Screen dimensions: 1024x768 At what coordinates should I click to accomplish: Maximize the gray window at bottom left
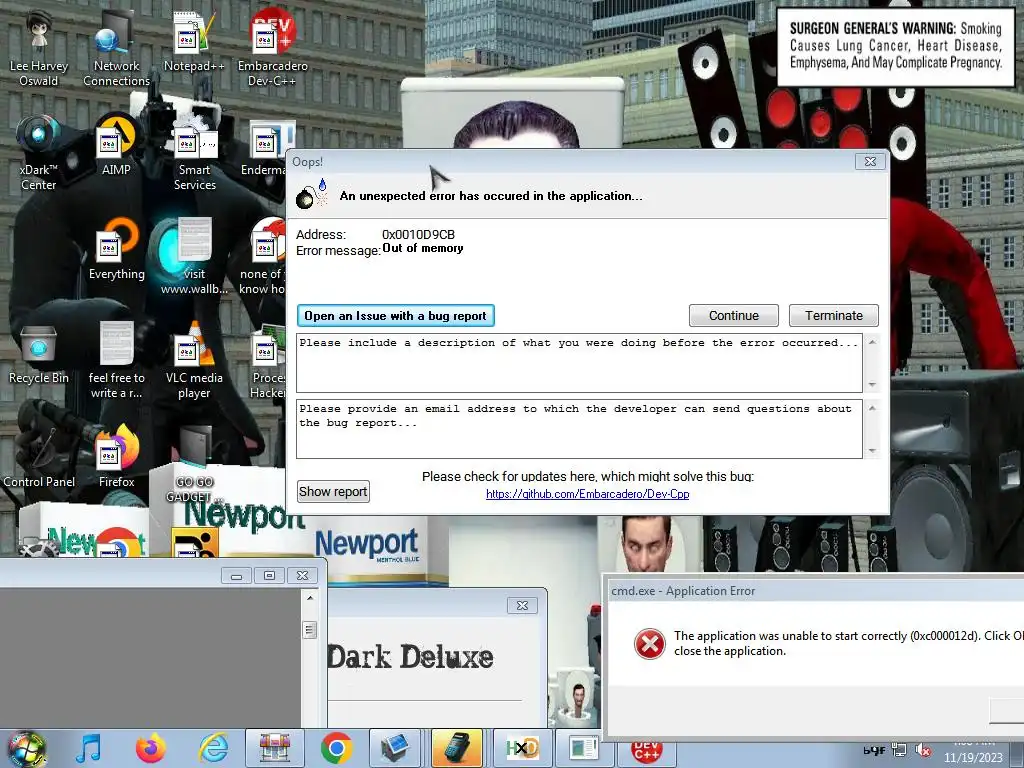tap(269, 575)
